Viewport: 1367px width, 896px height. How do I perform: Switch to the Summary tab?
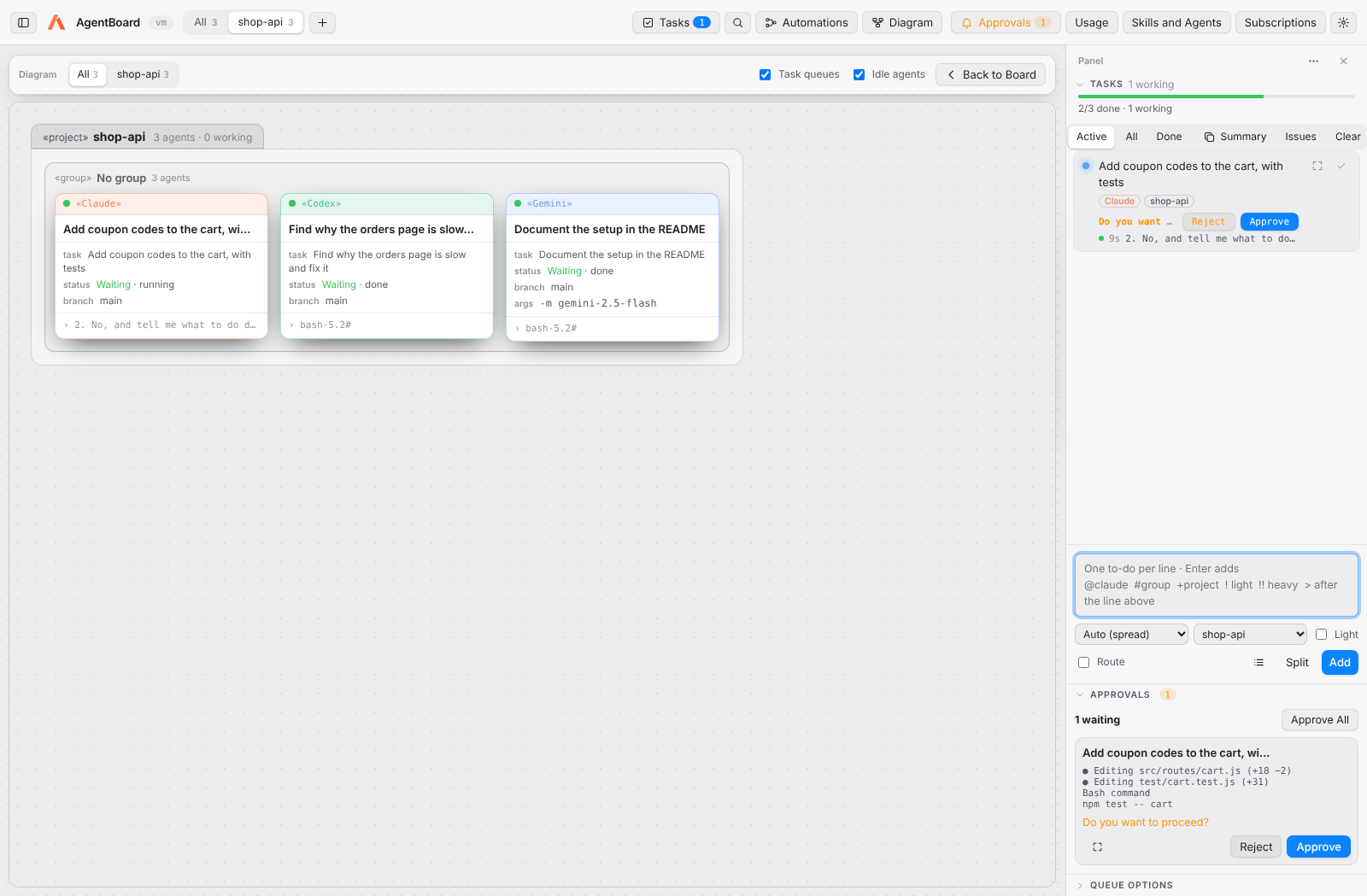1235,137
